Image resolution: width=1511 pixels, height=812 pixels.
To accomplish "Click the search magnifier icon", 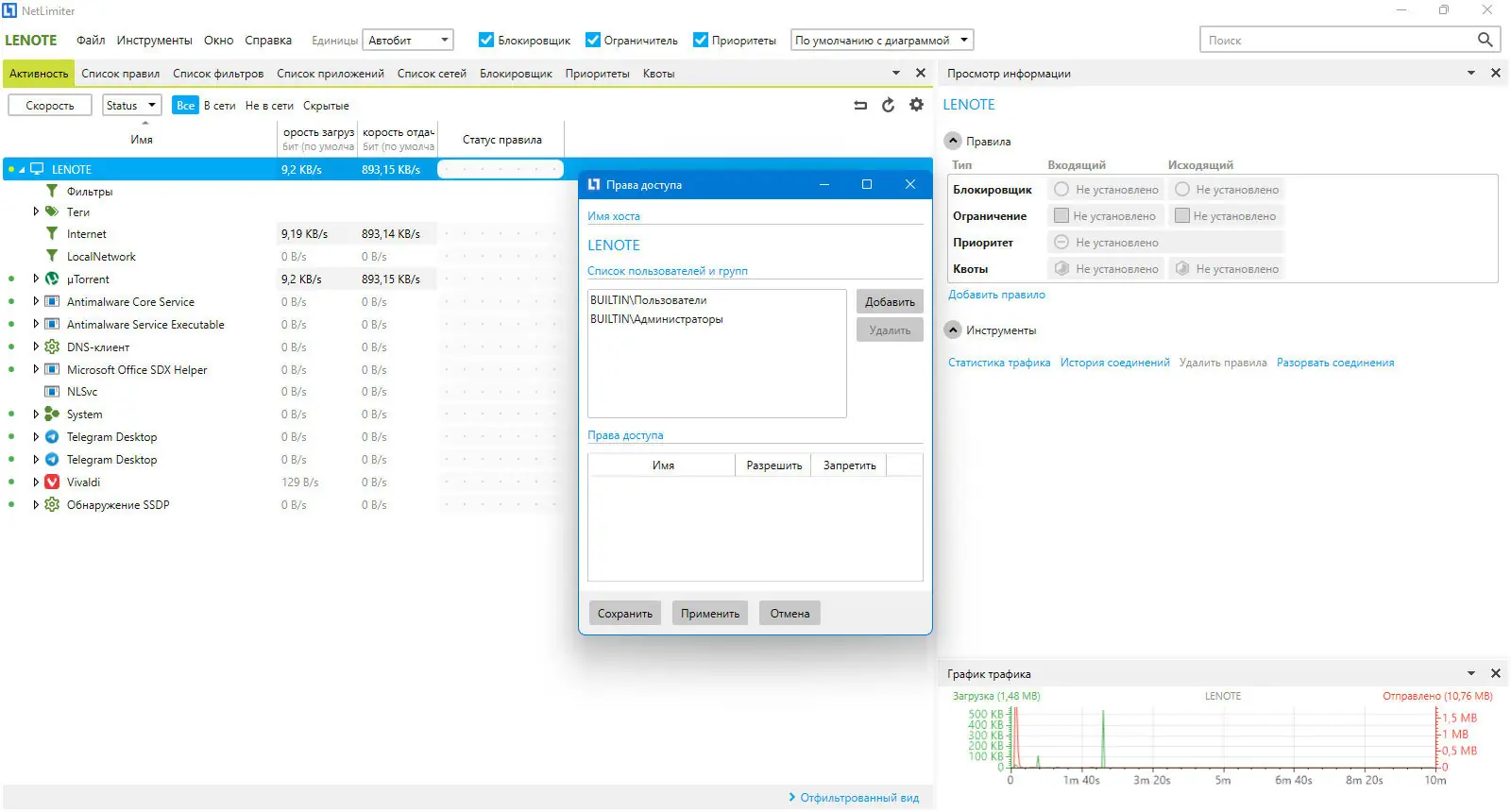I will pos(1485,40).
